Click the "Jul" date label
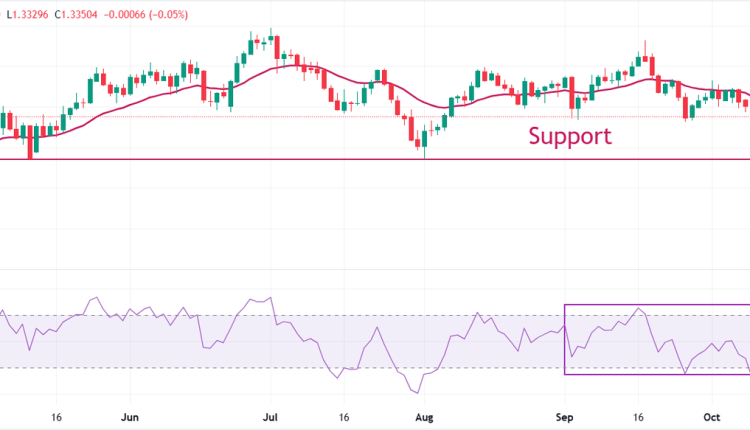The height and width of the screenshot is (430, 750). (271, 415)
